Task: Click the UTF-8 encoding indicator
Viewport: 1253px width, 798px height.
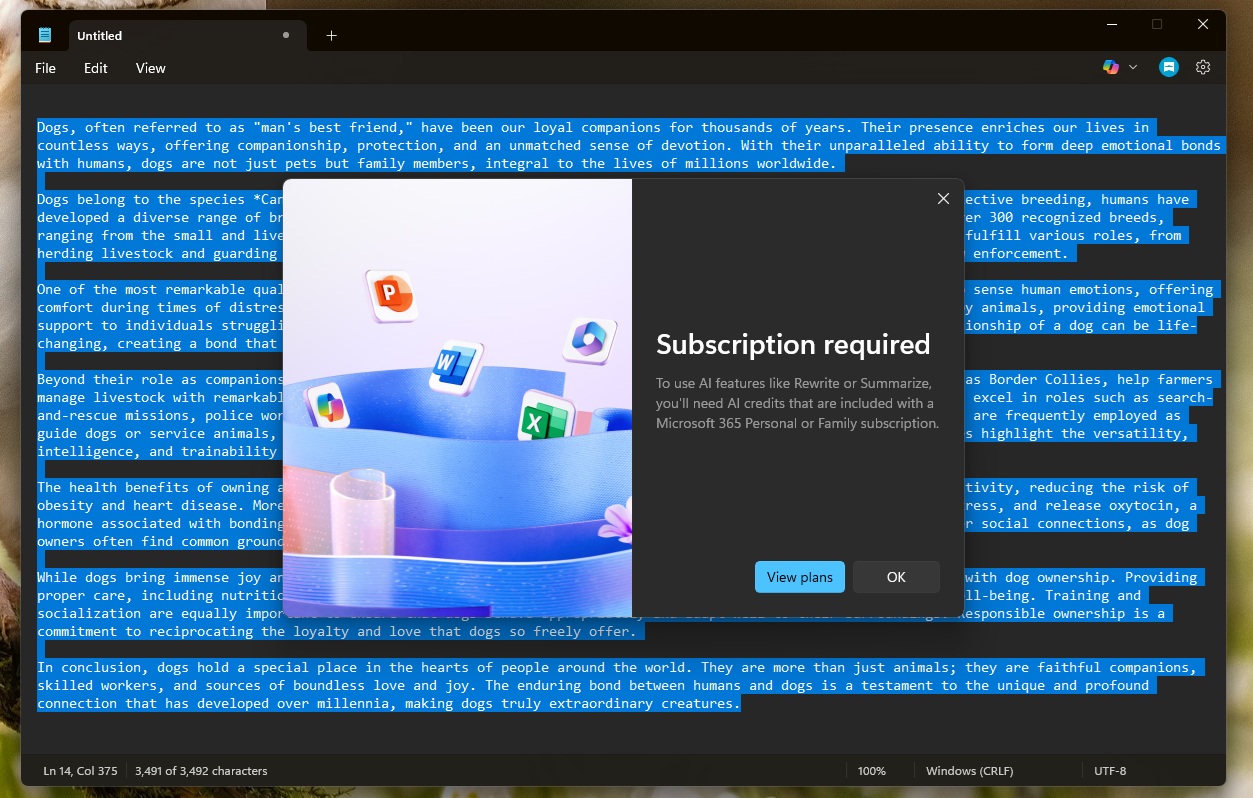Action: point(1110,770)
